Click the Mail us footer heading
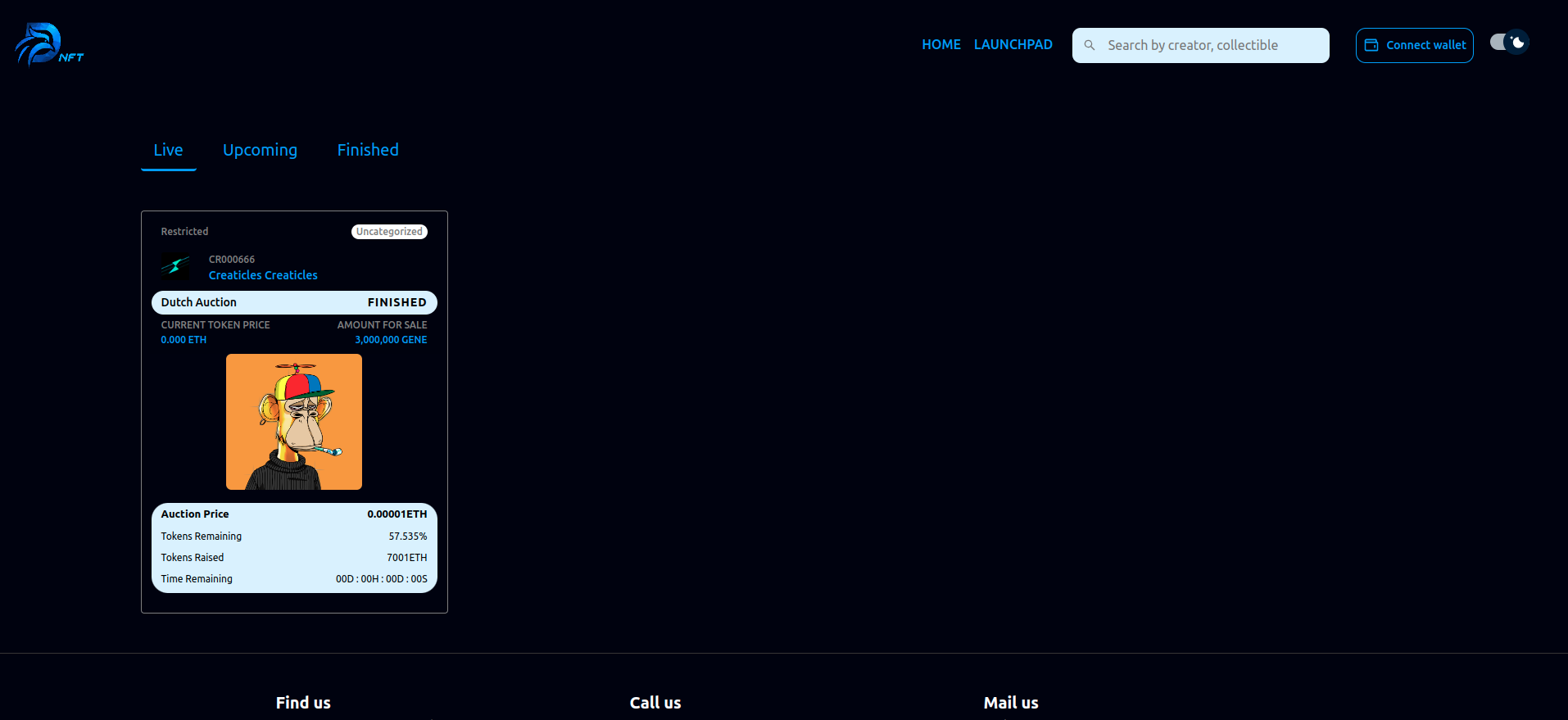This screenshot has width=1568, height=720. coord(1011,703)
